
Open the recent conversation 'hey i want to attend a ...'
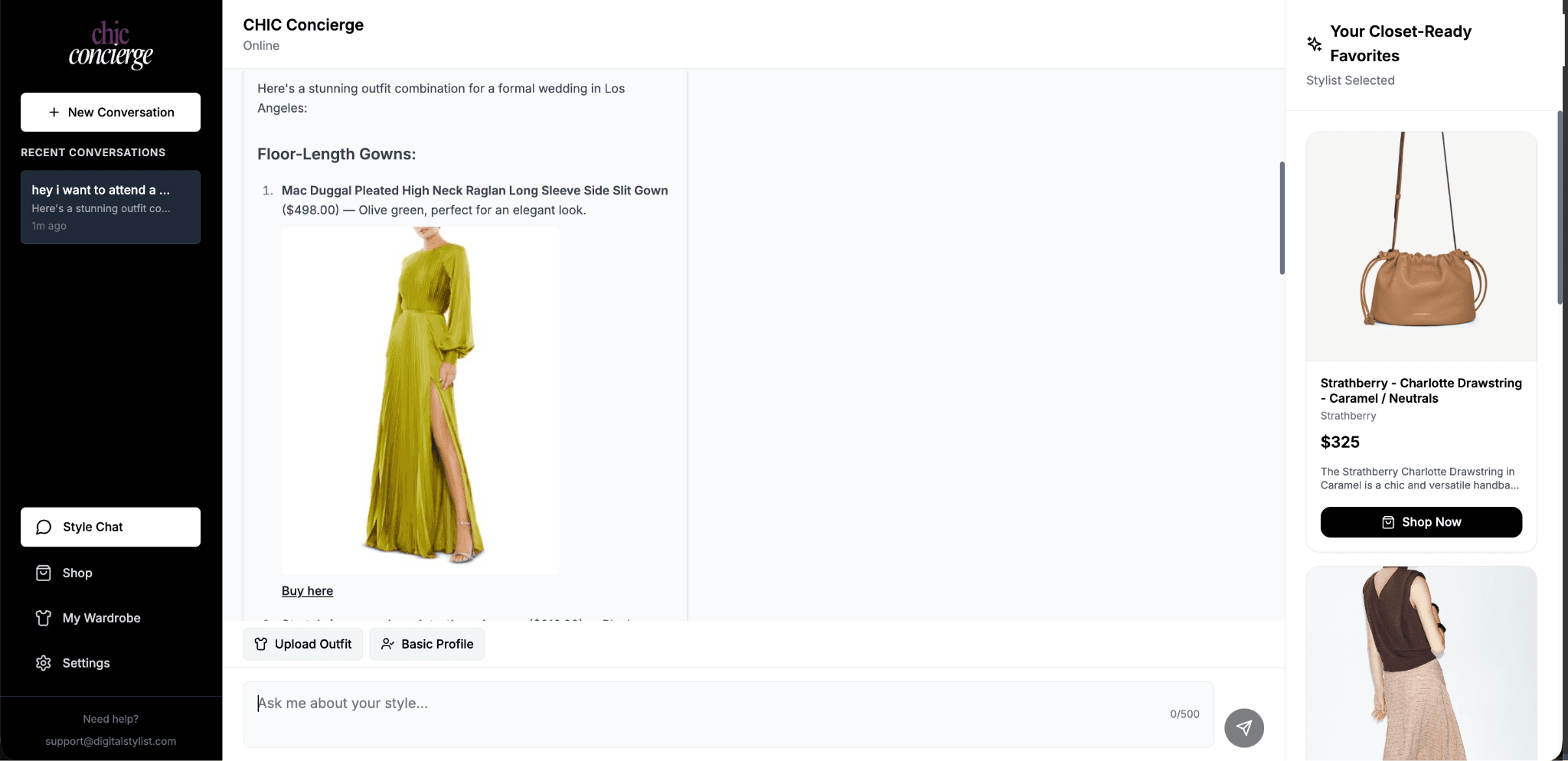tap(111, 207)
